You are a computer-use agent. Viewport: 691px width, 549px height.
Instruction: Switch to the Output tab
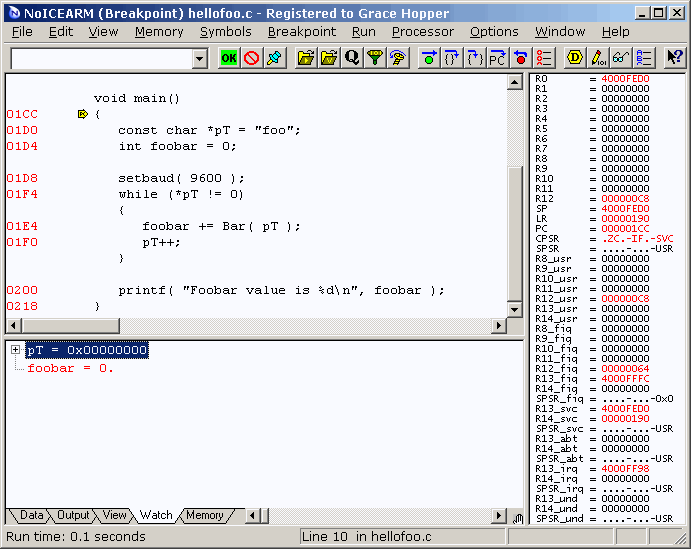(73, 515)
